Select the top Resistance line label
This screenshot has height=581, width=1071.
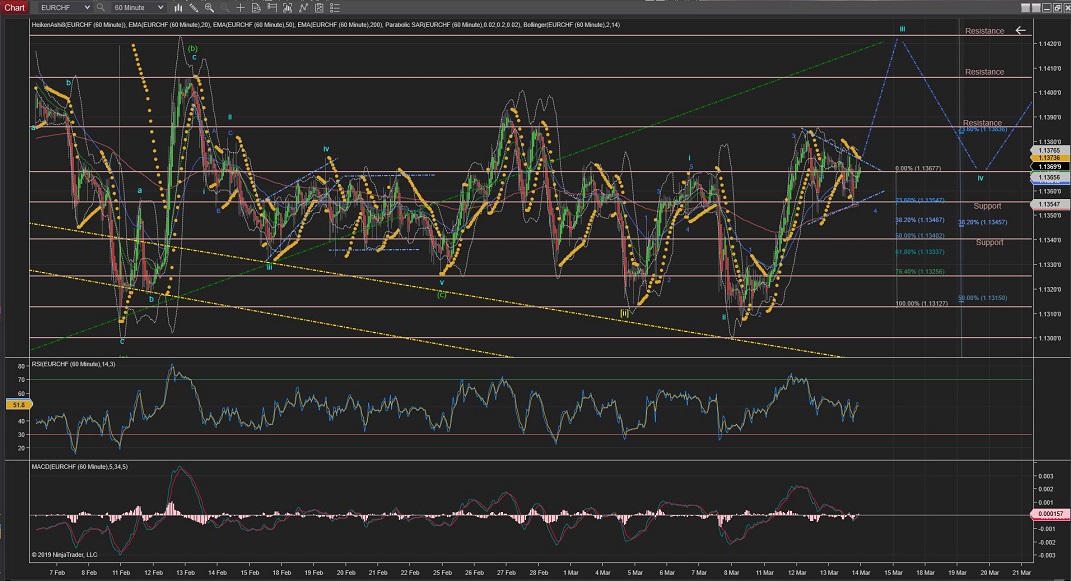tap(984, 31)
